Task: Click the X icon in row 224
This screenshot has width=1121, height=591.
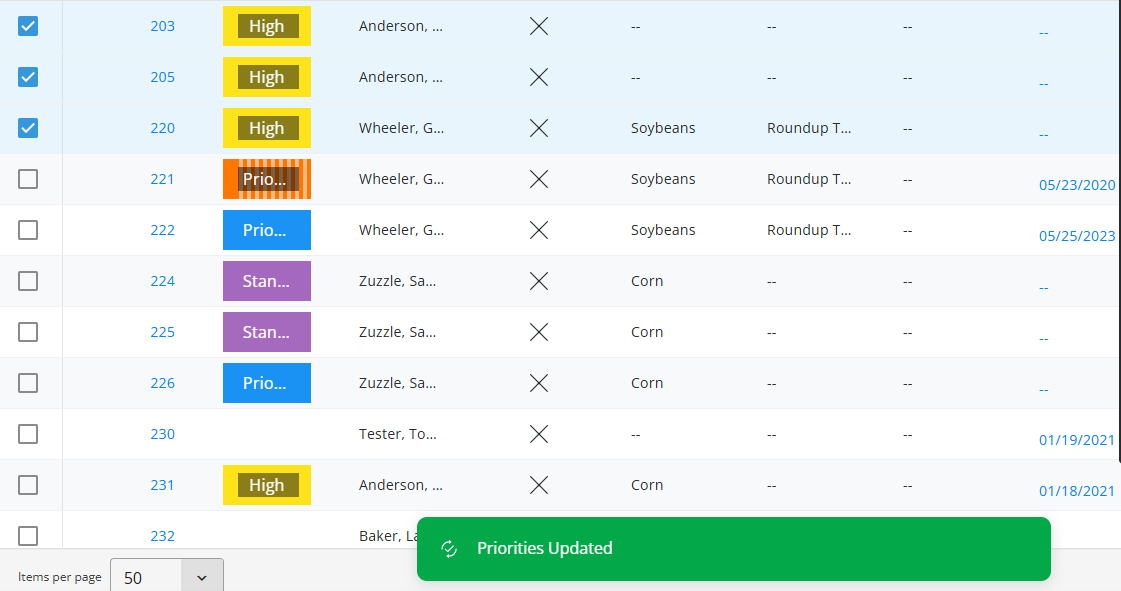Action: (539, 282)
